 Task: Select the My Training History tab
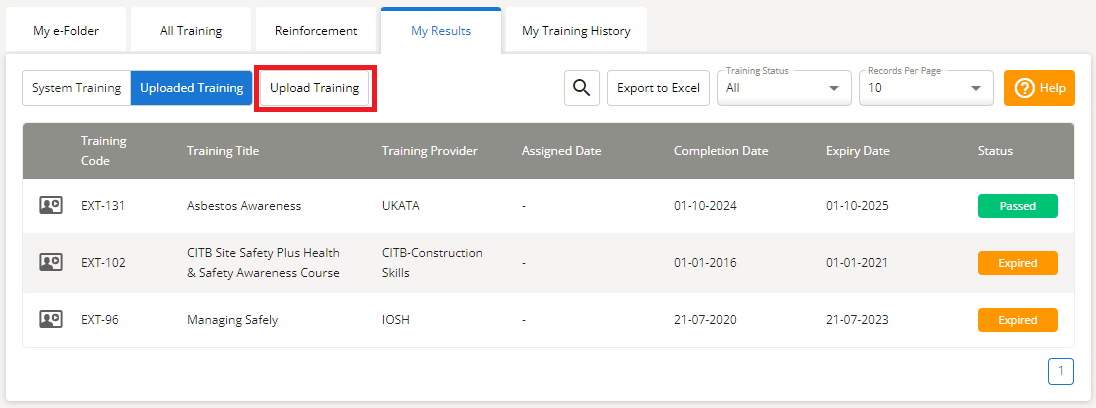[x=576, y=31]
